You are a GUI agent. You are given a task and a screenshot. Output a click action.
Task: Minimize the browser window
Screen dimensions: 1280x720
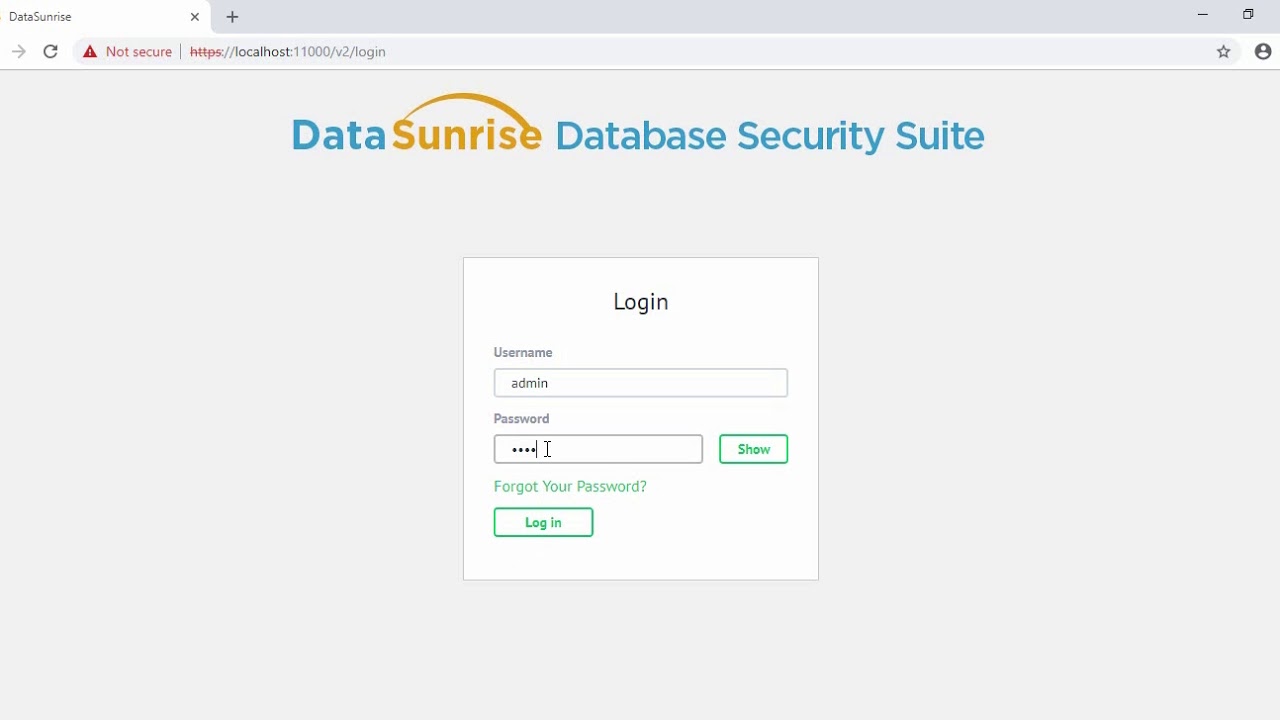pyautogui.click(x=1203, y=15)
